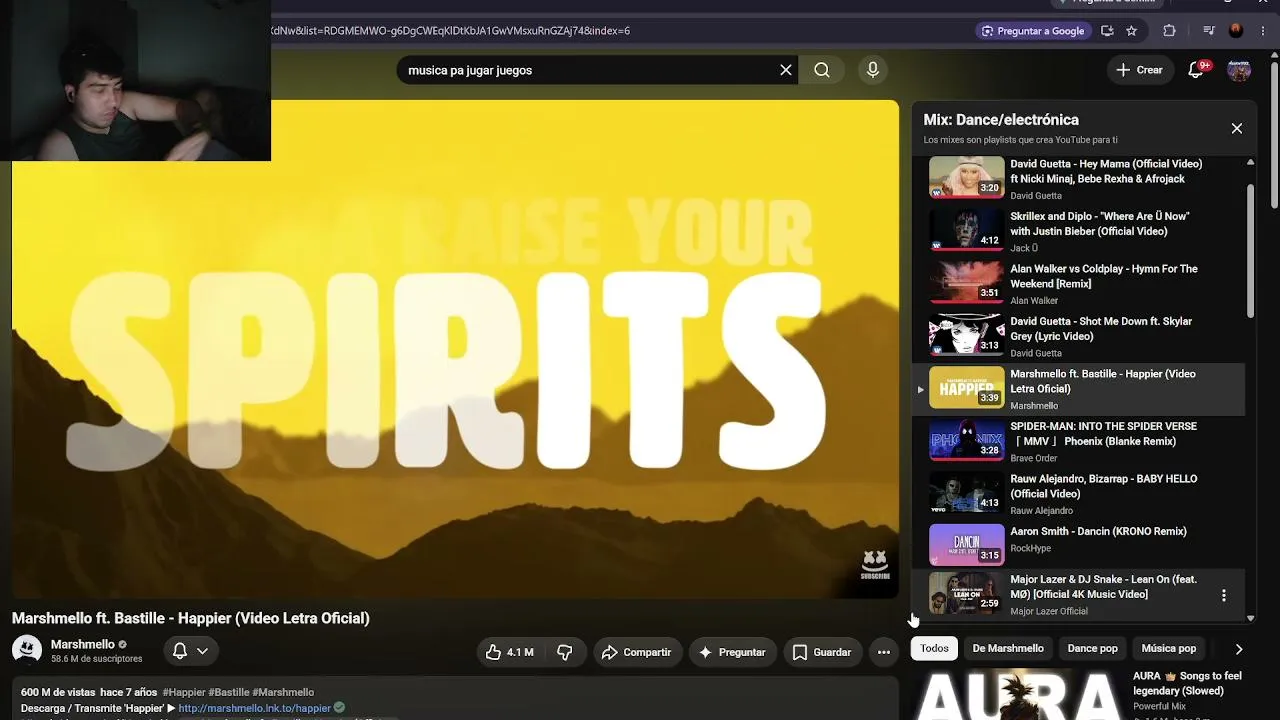
Task: Click 'SPIDER-MAN: INTO THE SPIDER VERSE' title
Action: [x=1106, y=434]
